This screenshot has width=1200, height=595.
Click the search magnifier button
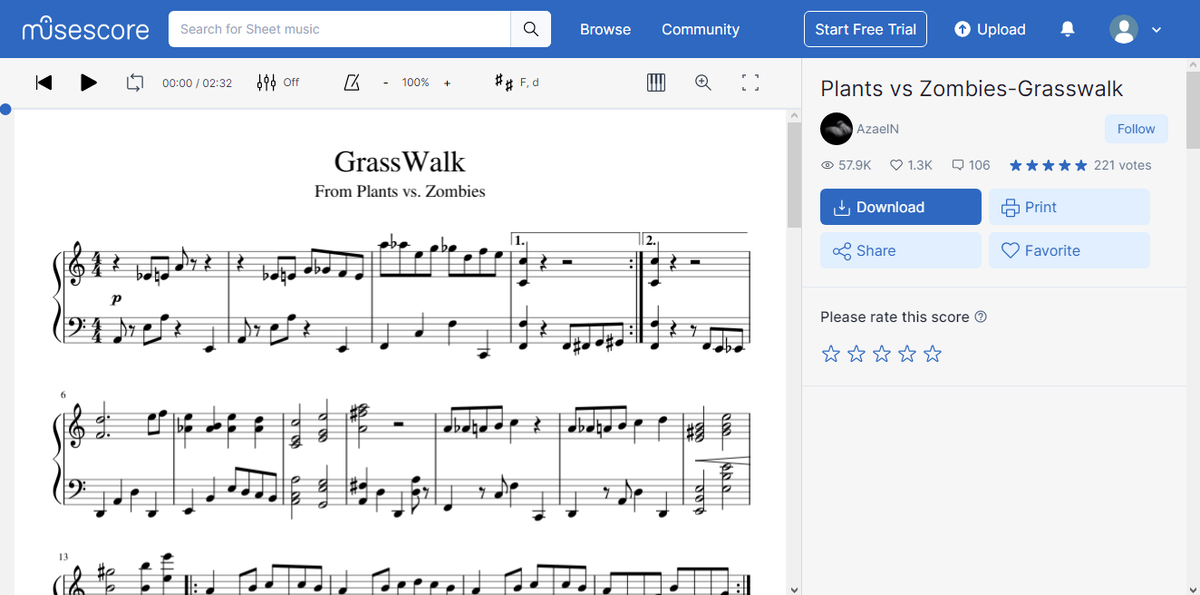pos(531,29)
